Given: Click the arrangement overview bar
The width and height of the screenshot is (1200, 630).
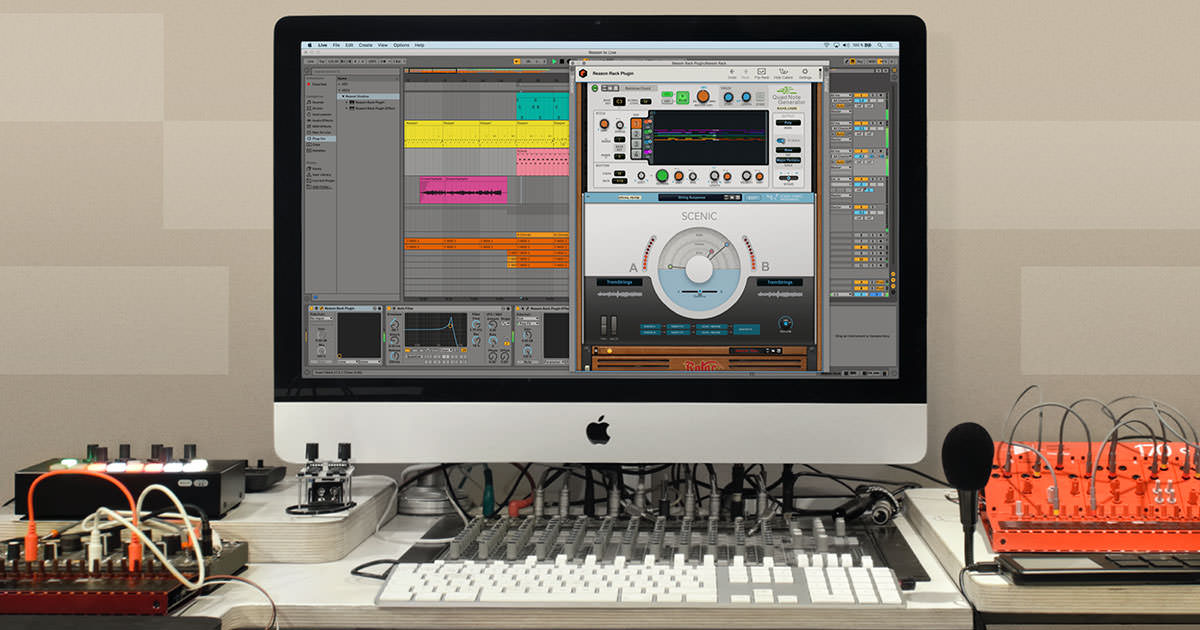Looking at the screenshot, I should tap(486, 71).
